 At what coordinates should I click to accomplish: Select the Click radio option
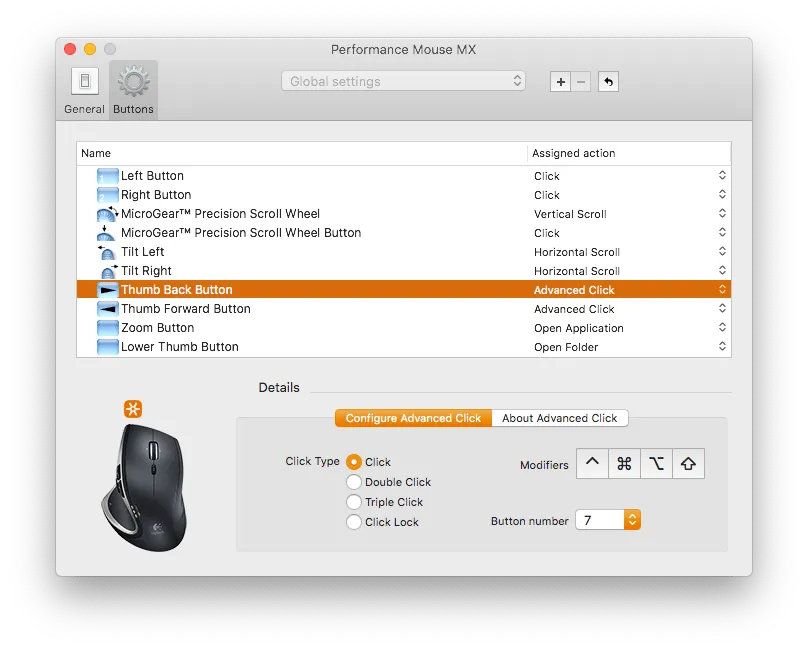coord(354,462)
